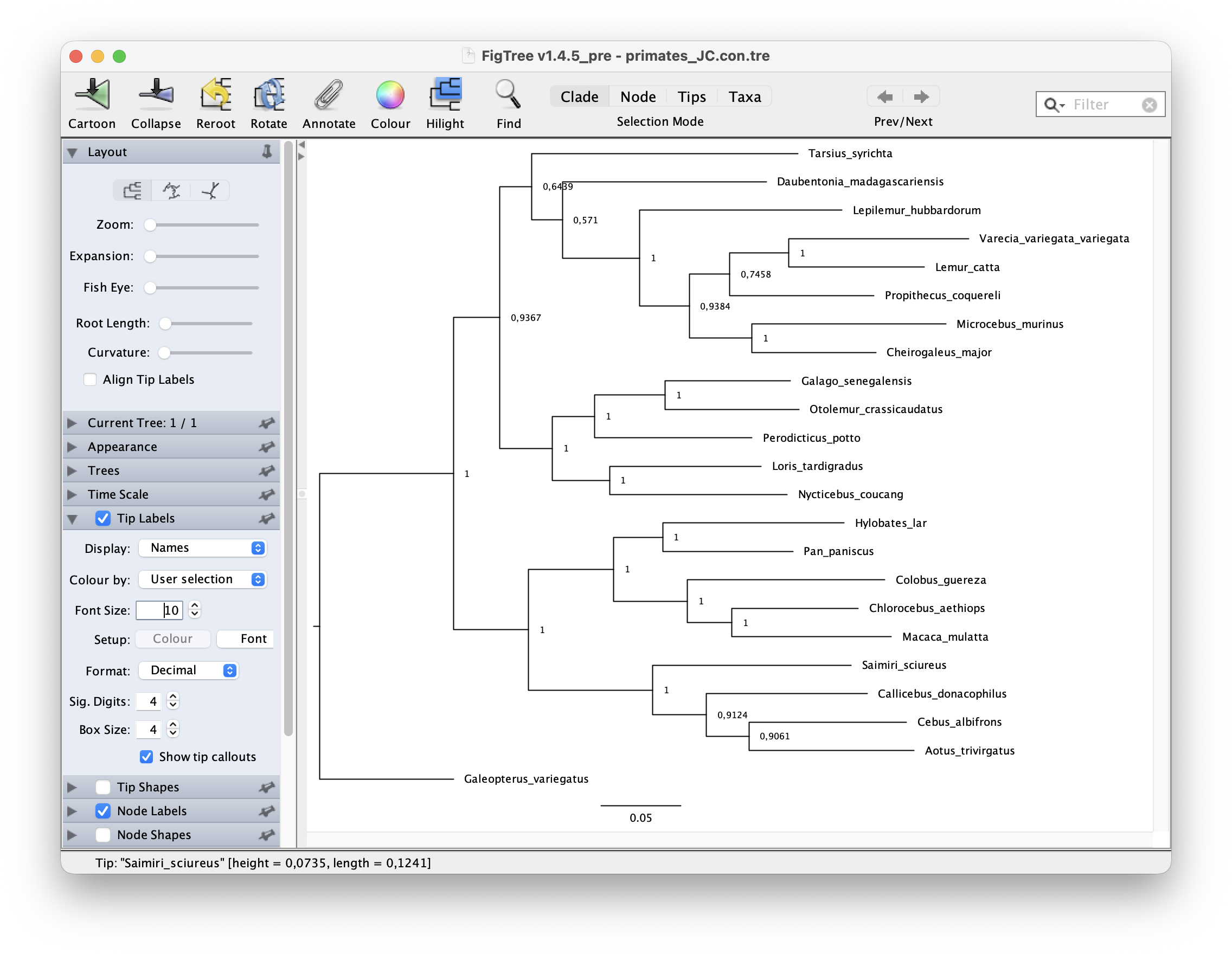Viewport: 1232px width, 954px height.
Task: Enable the Tip Shapes checkbox
Action: (102, 787)
